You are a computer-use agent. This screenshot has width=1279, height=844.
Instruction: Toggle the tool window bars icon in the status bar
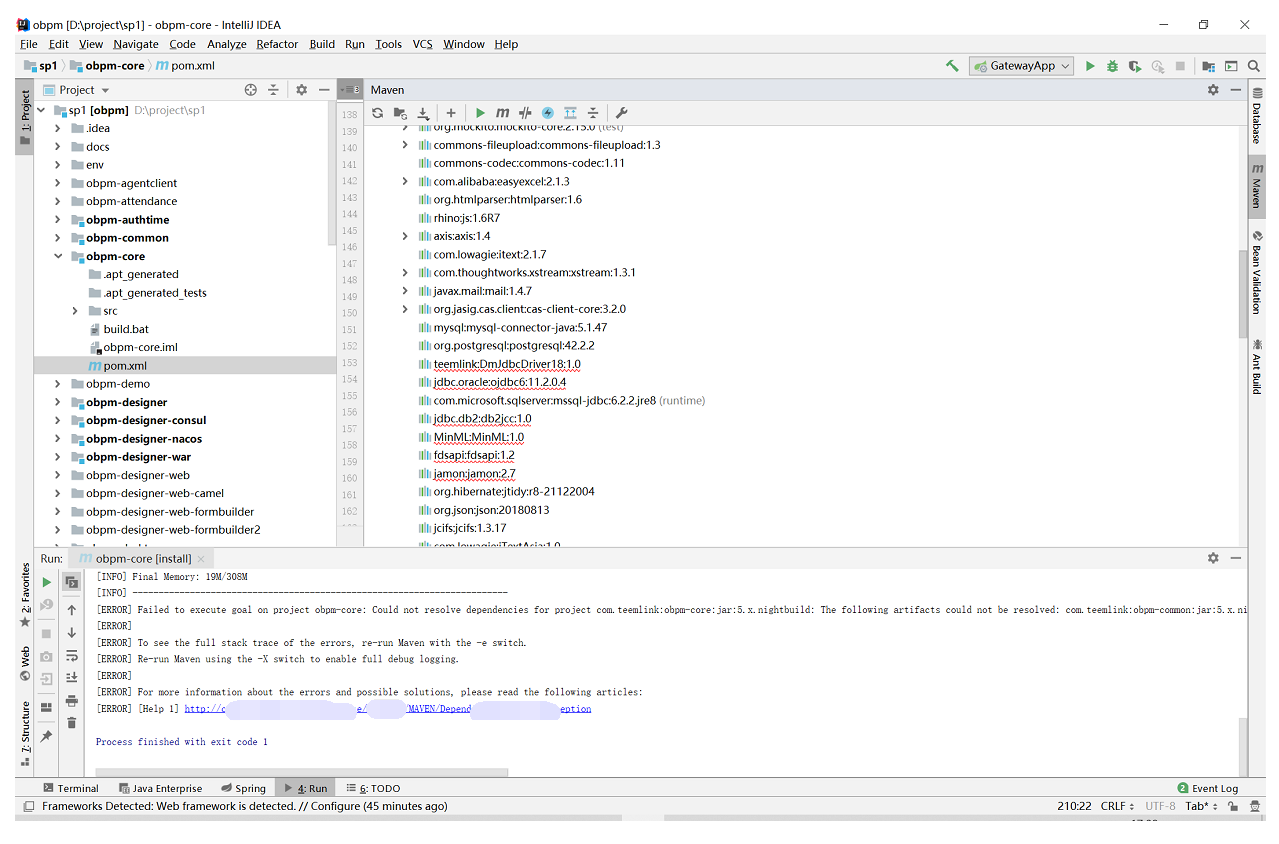point(27,806)
